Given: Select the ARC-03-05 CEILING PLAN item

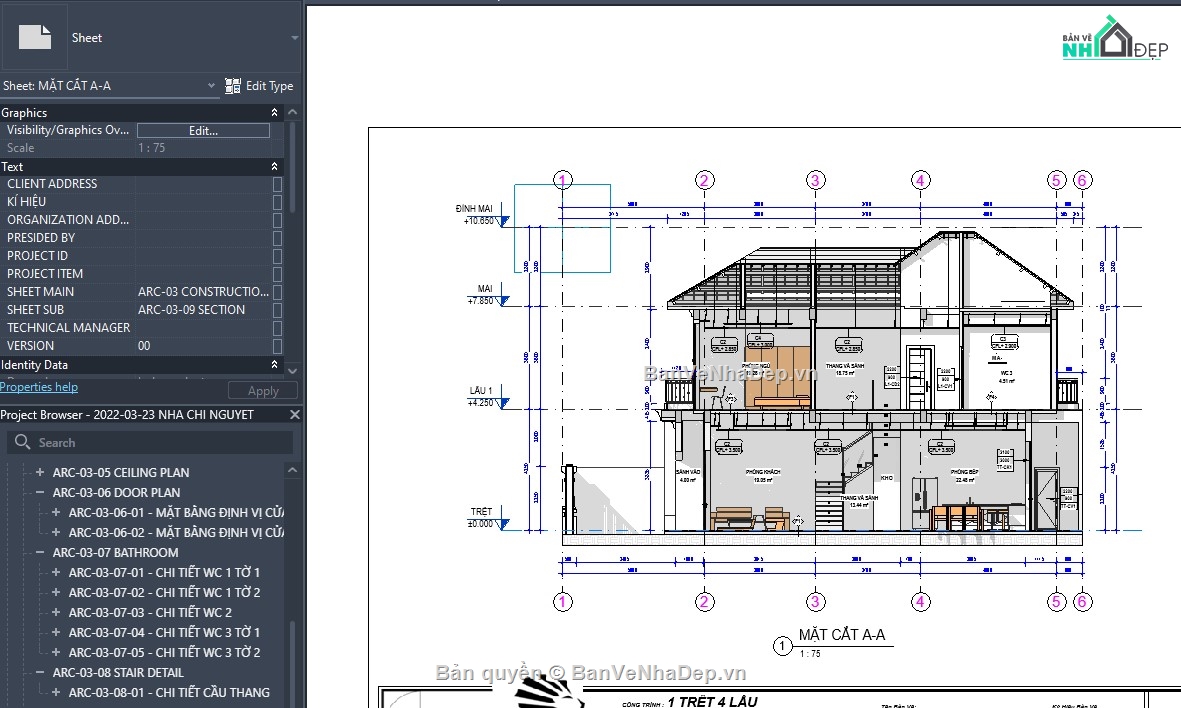Looking at the screenshot, I should point(121,472).
